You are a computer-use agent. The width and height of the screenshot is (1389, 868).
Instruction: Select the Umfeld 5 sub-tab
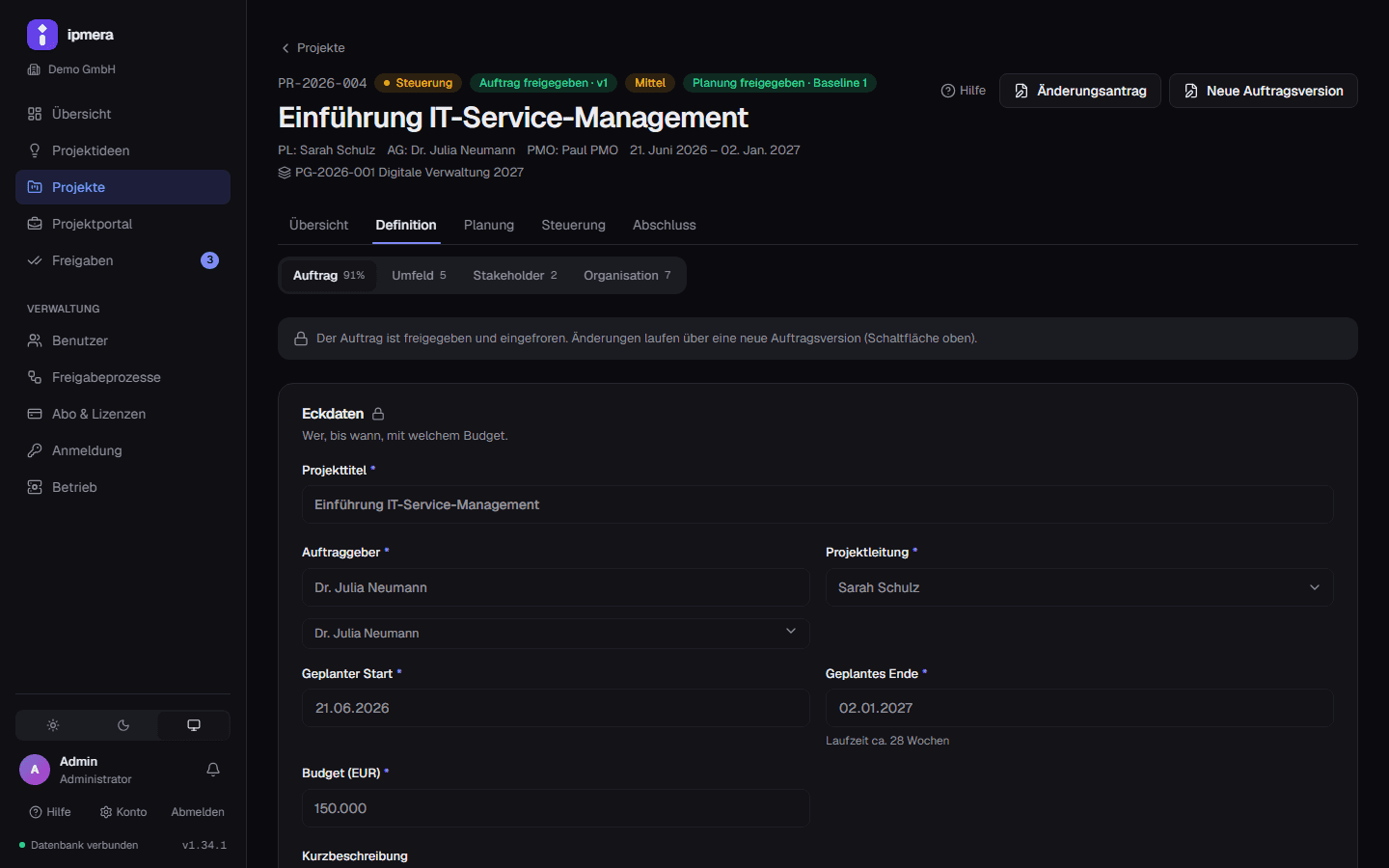[x=420, y=275]
